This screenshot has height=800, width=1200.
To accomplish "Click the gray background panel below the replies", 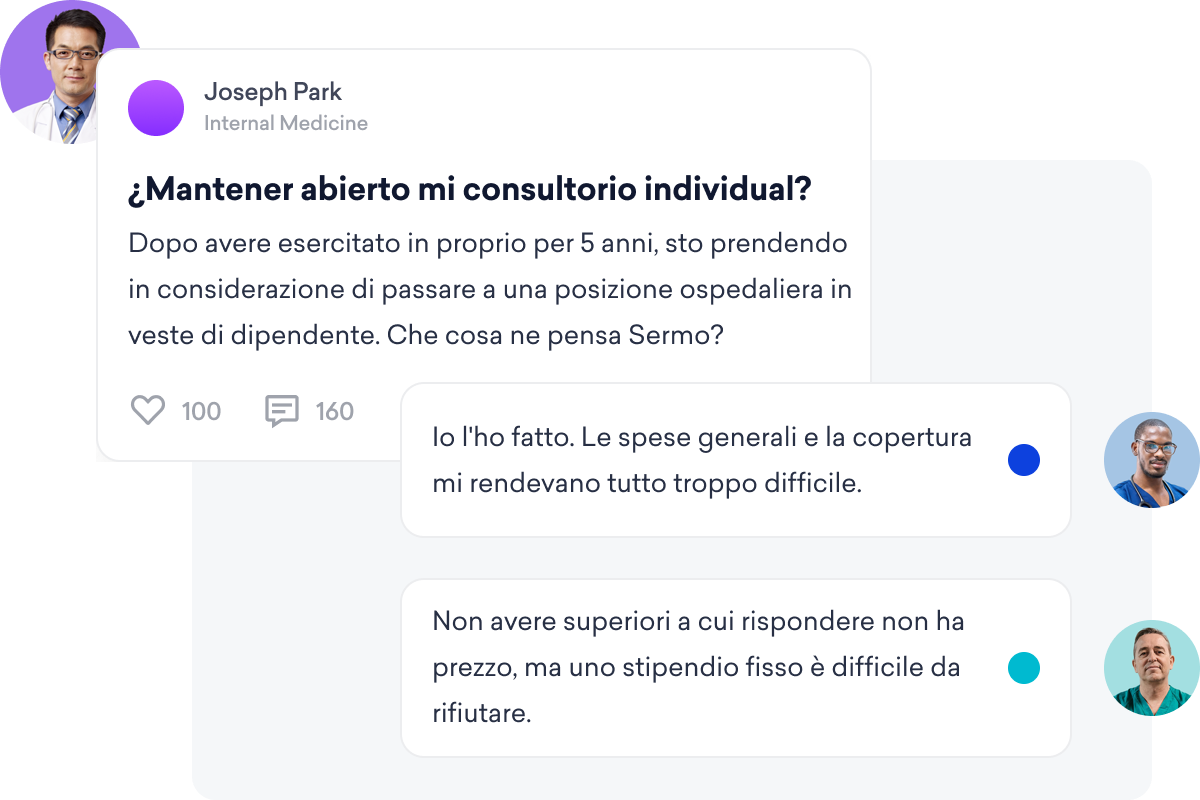I will coord(670,777).
